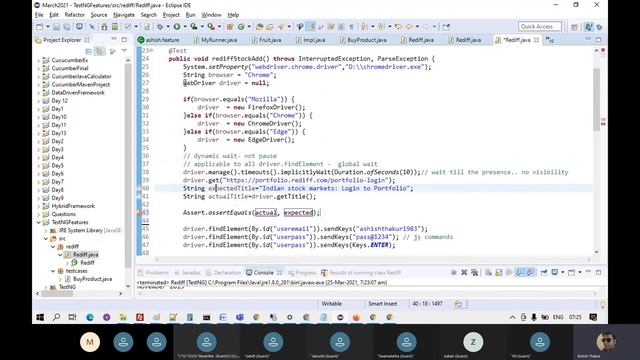640x360 pixels.
Task: Click the editor vertical scrollbar
Action: [x=596, y=100]
